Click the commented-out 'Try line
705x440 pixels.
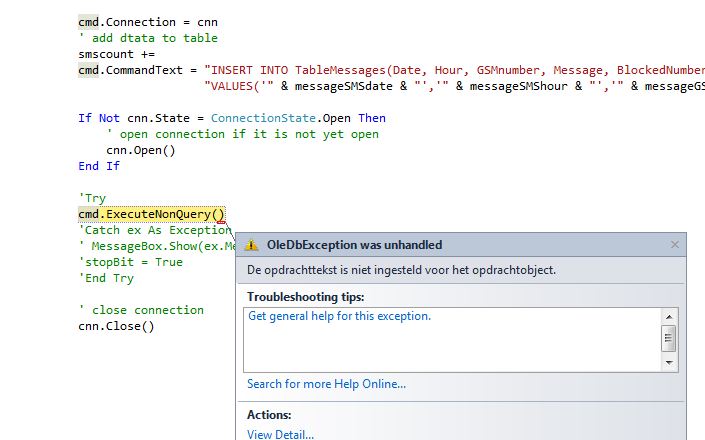92,198
